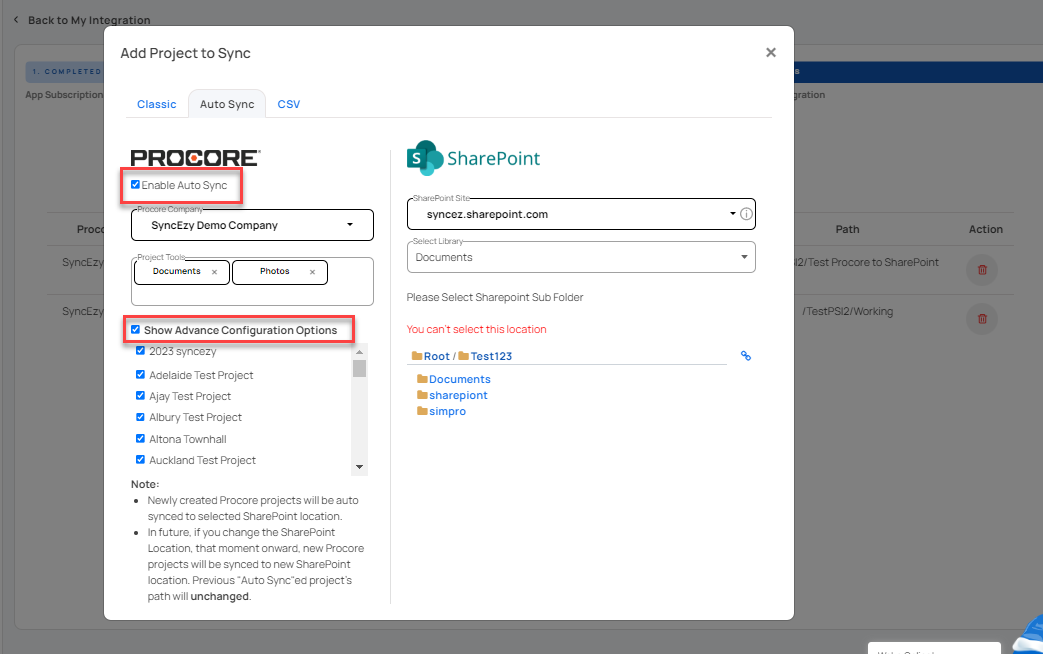Image resolution: width=1043 pixels, height=654 pixels.
Task: Click the Procore logo
Action: tap(196, 158)
